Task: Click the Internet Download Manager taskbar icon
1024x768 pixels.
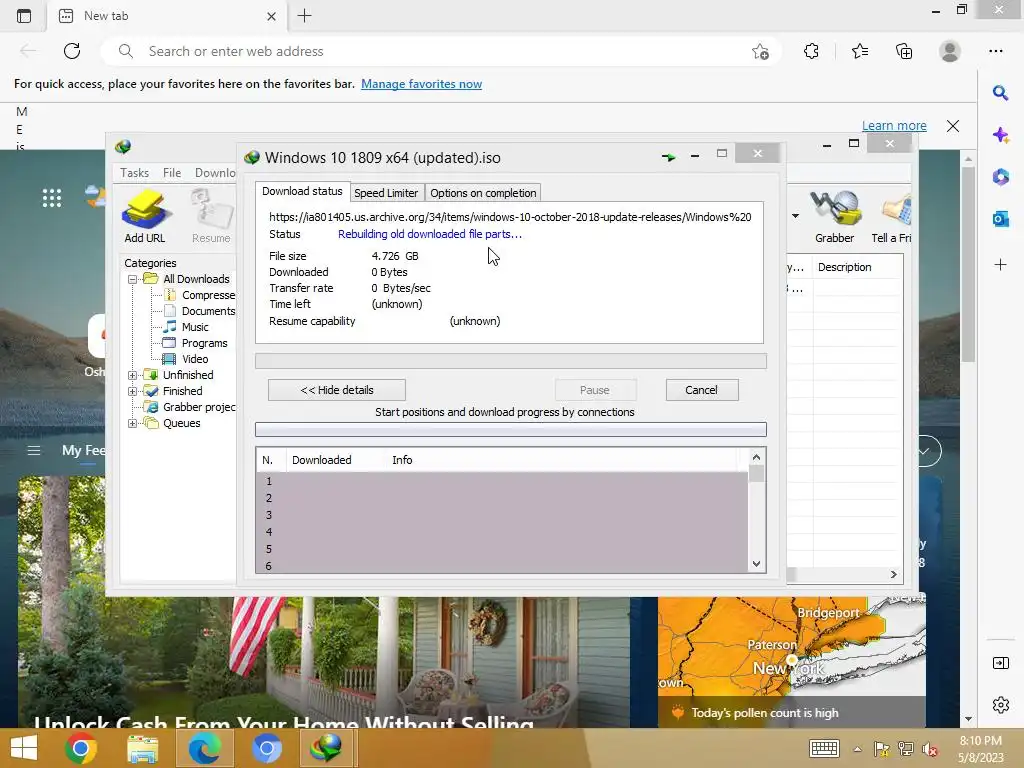Action: click(325, 748)
